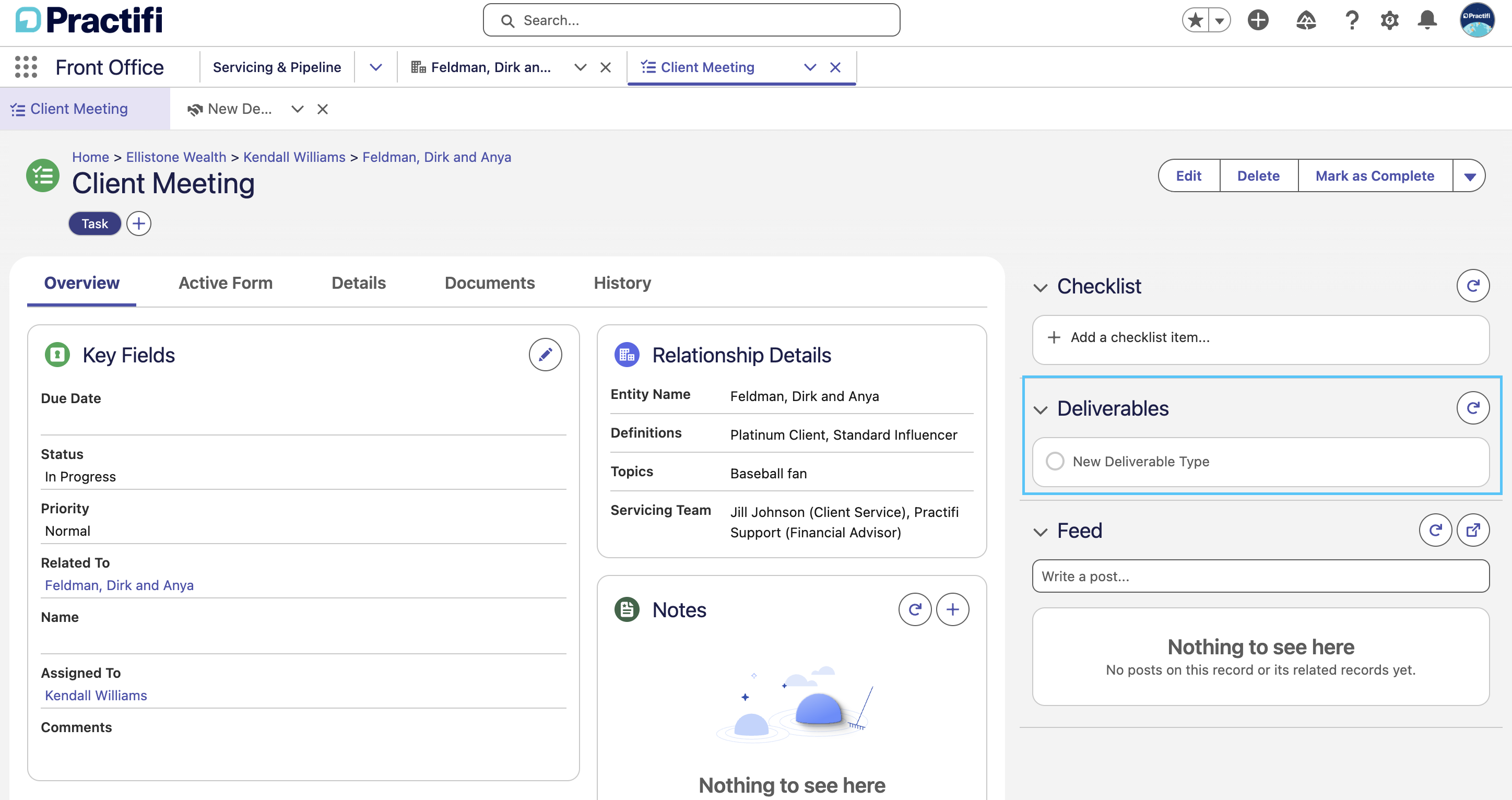1512x800 pixels.
Task: Open the Ellistone Wealth breadcrumb link
Action: pos(176,157)
